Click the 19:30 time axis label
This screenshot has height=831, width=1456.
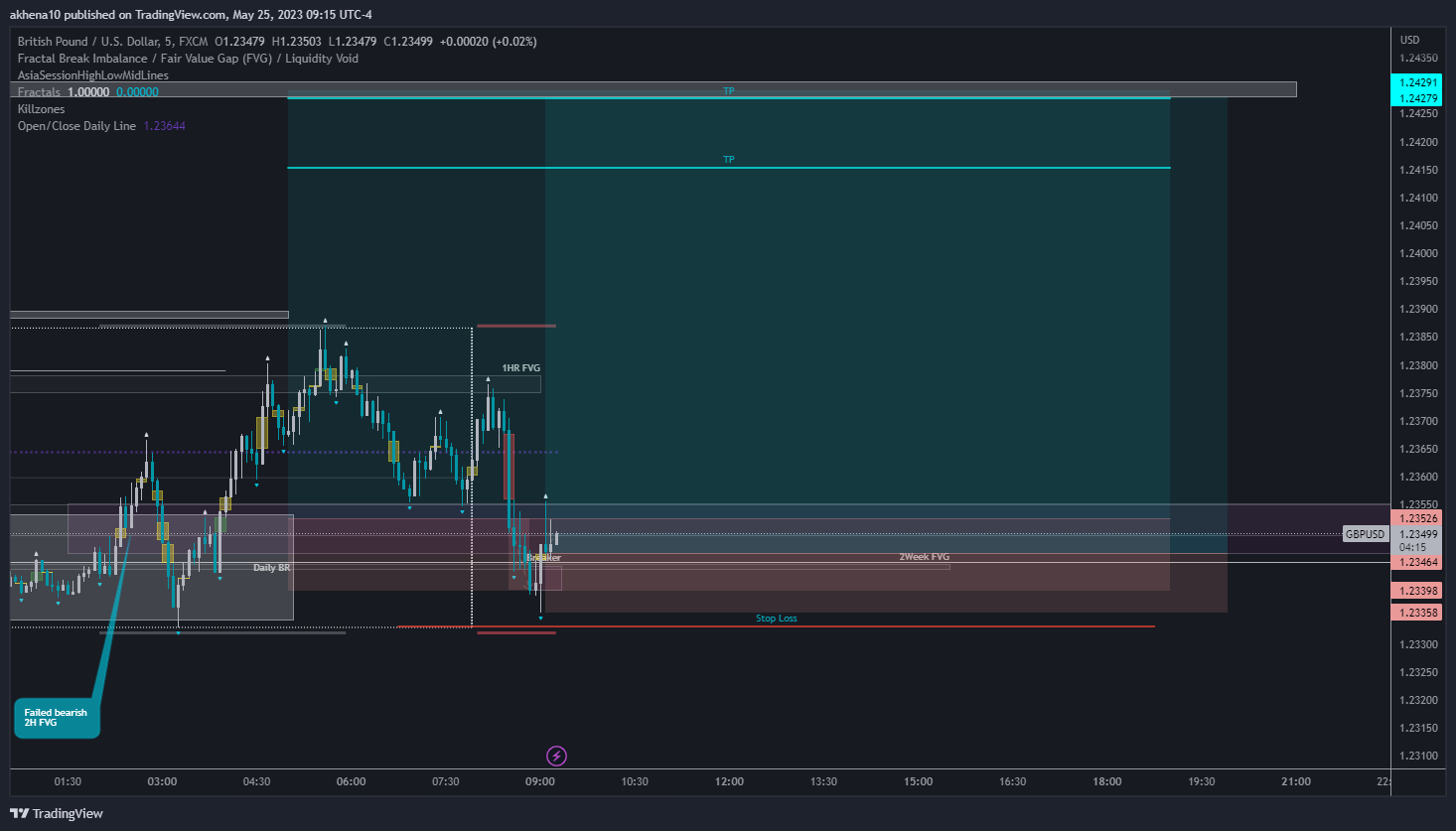tap(1202, 781)
